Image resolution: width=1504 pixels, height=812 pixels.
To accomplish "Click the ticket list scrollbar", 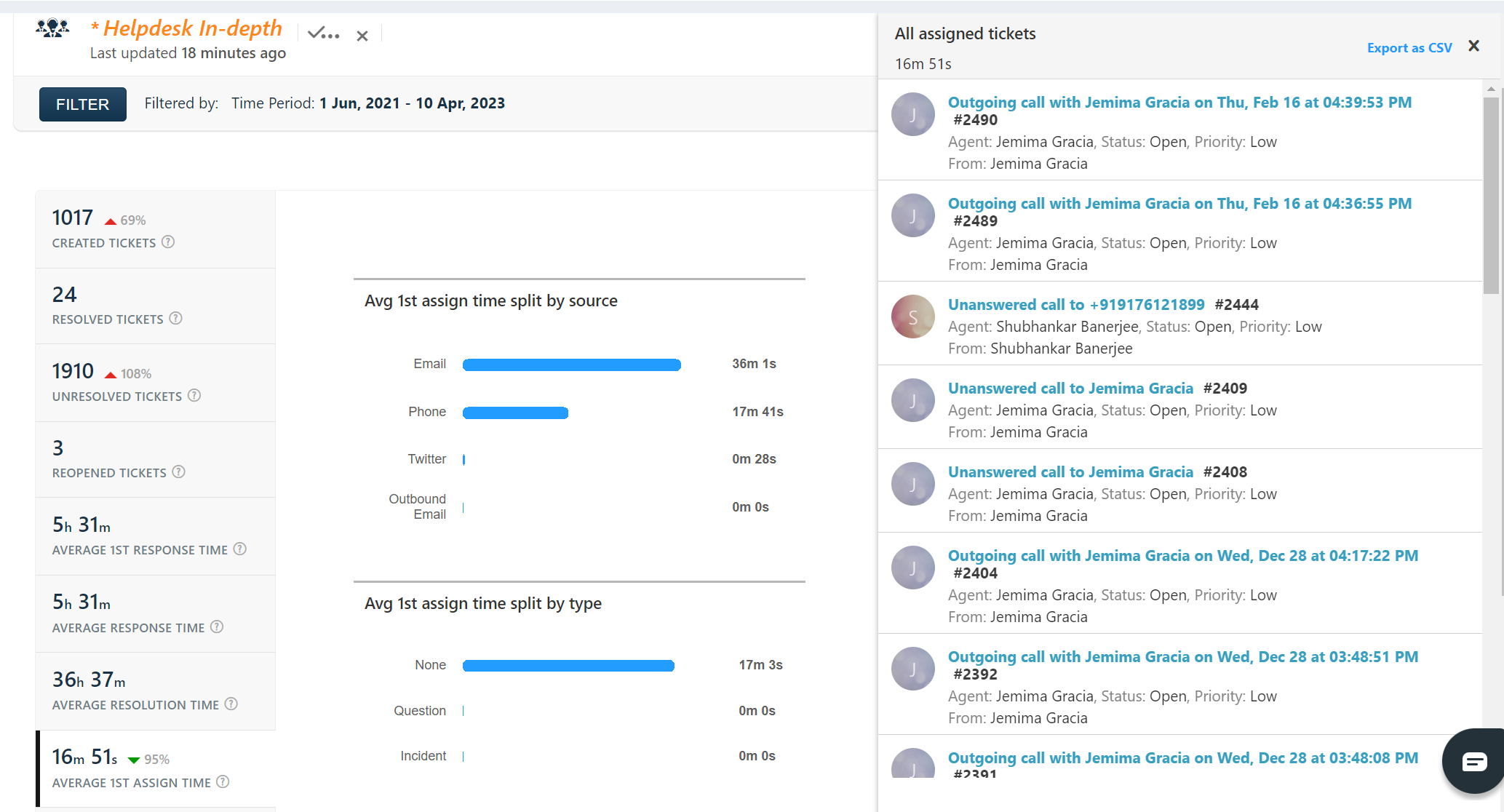I will click(x=1491, y=196).
